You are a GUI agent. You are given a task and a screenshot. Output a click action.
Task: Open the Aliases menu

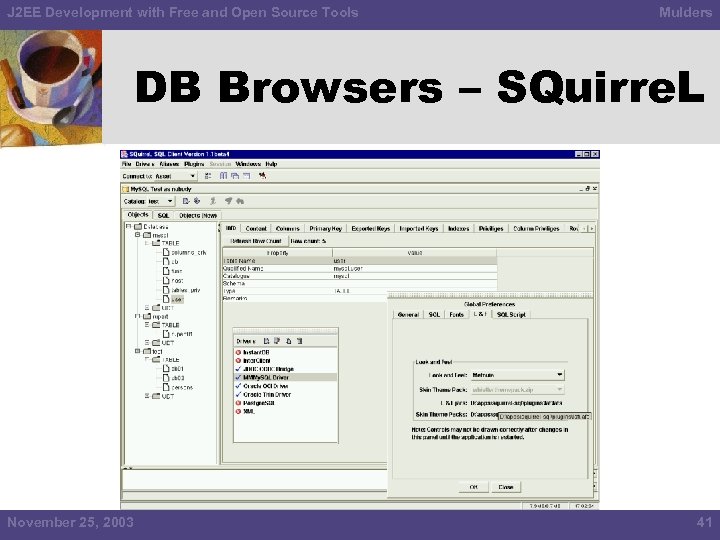pyautogui.click(x=169, y=164)
